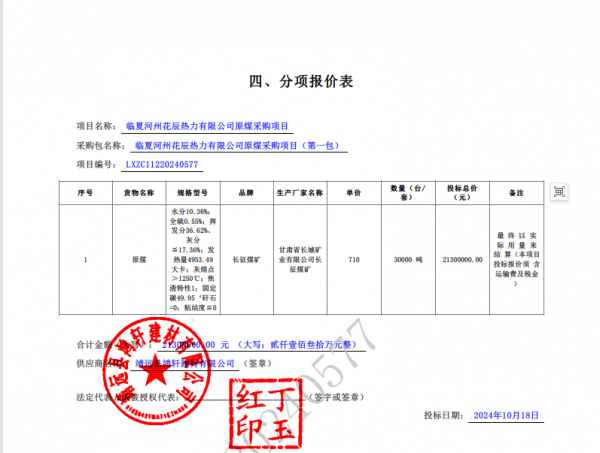Select the bid date 2024年10月18日
The image size is (600, 453).
[507, 414]
